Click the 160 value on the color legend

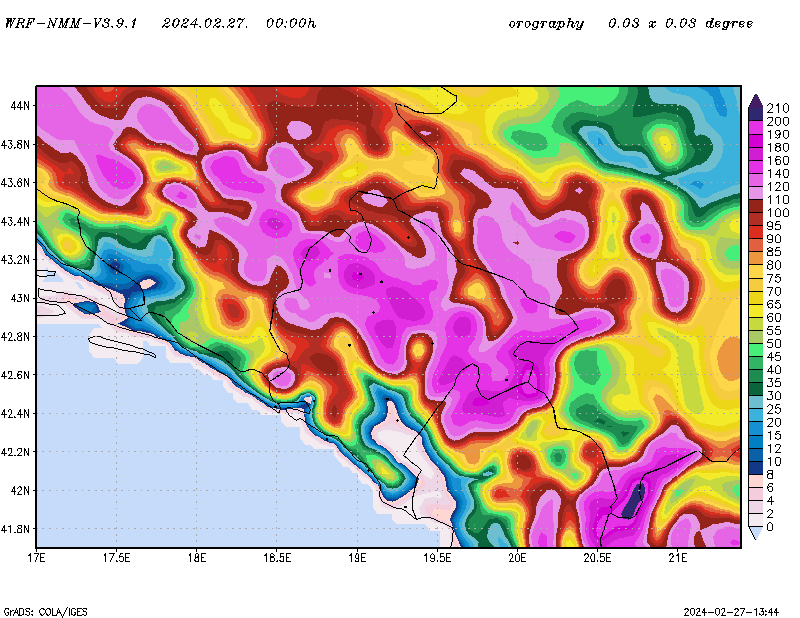tap(778, 161)
